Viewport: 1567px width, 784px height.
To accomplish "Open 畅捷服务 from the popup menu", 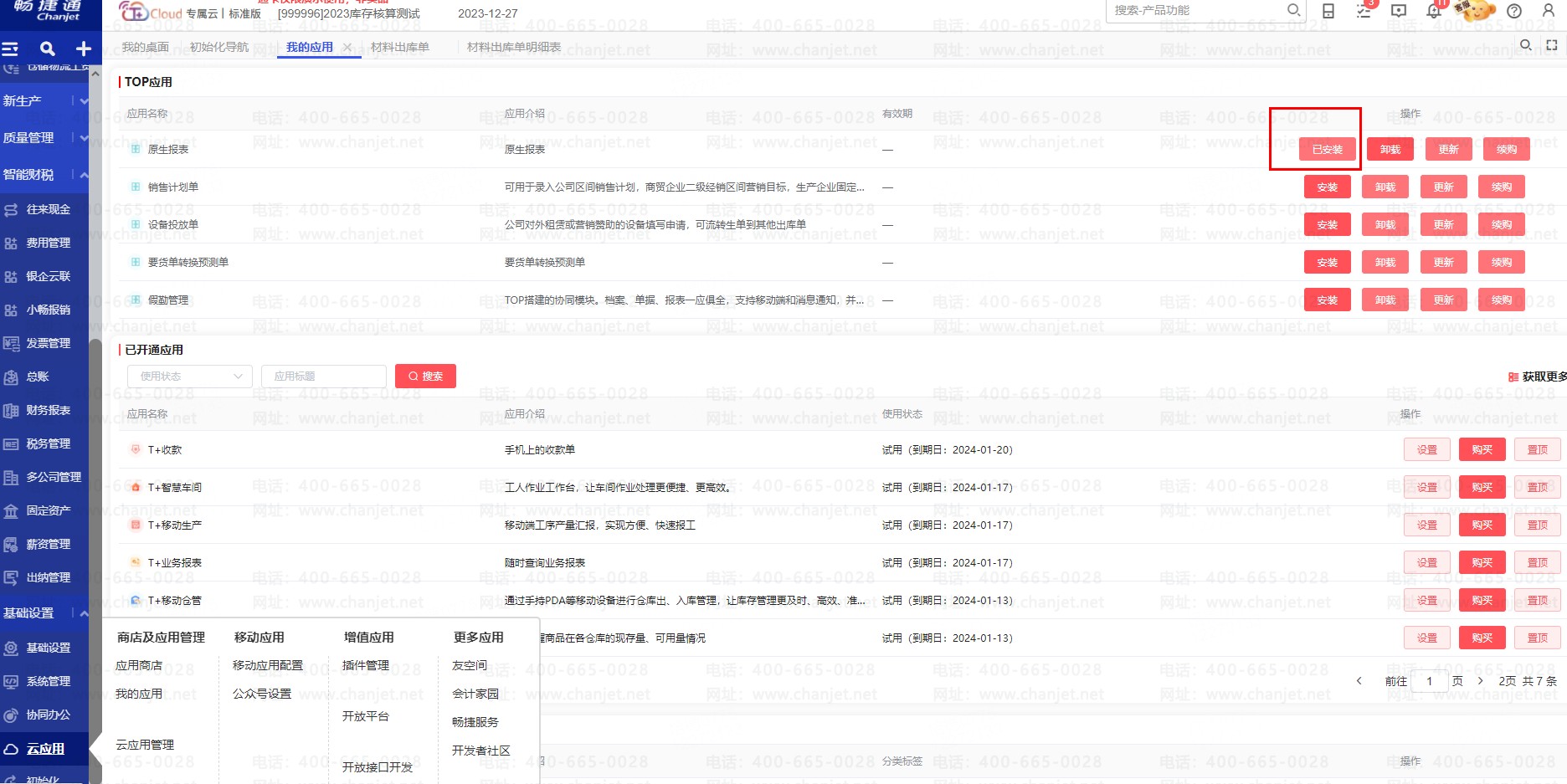I will tap(475, 722).
